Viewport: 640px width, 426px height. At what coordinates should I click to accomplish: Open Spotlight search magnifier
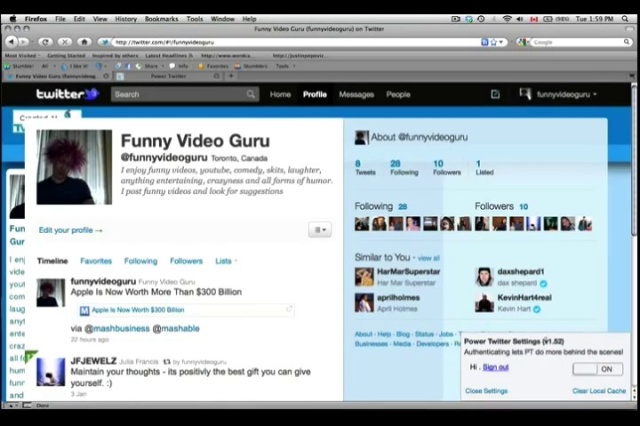pyautogui.click(x=625, y=19)
